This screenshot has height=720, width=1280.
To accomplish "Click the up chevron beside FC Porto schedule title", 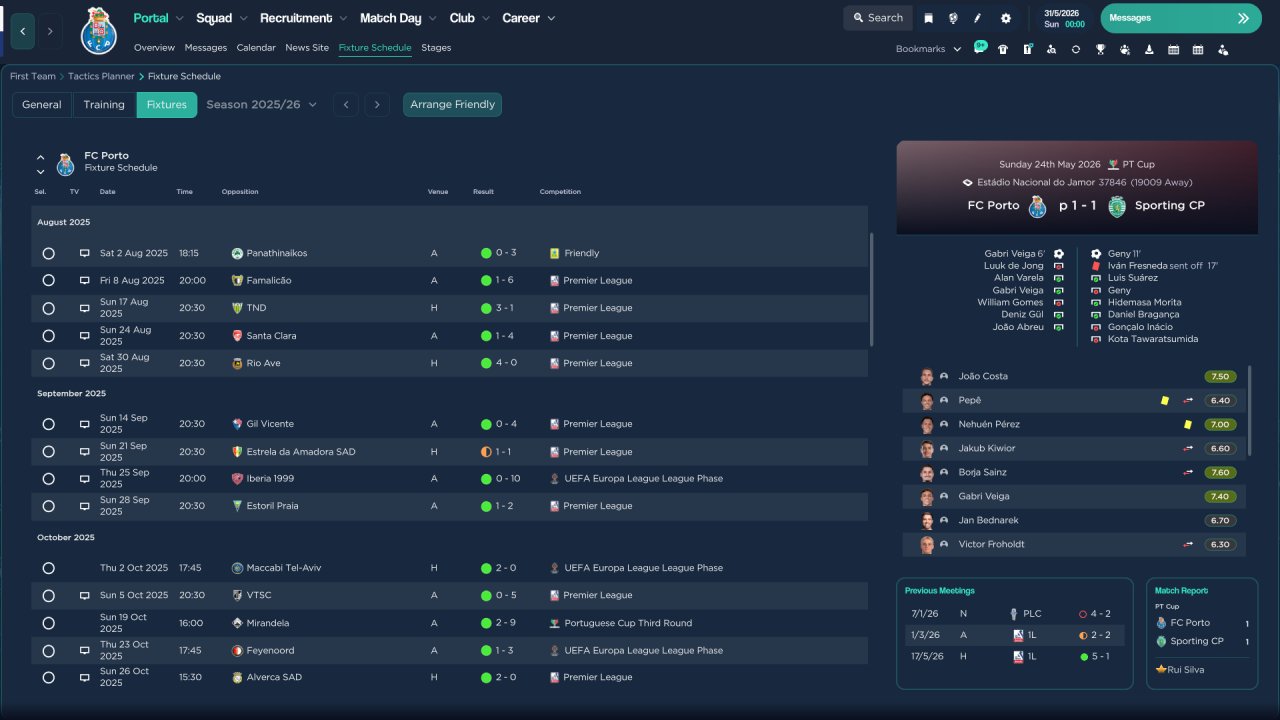I will coord(41,157).
